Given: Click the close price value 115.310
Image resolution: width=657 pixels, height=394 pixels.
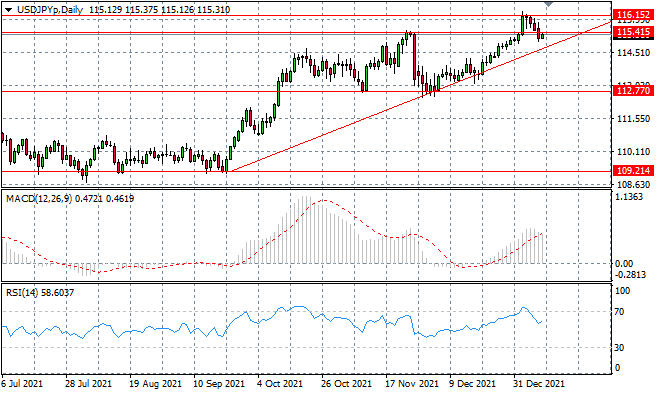Looking at the screenshot, I should (x=213, y=10).
